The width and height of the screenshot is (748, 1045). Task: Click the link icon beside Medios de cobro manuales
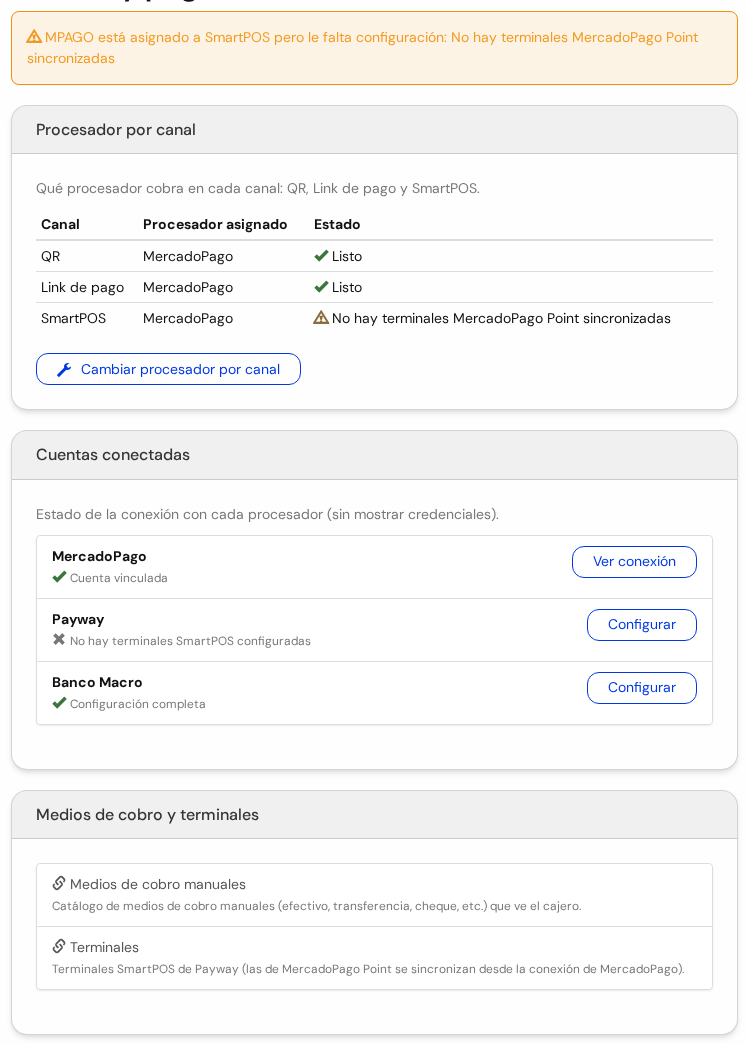[59, 883]
